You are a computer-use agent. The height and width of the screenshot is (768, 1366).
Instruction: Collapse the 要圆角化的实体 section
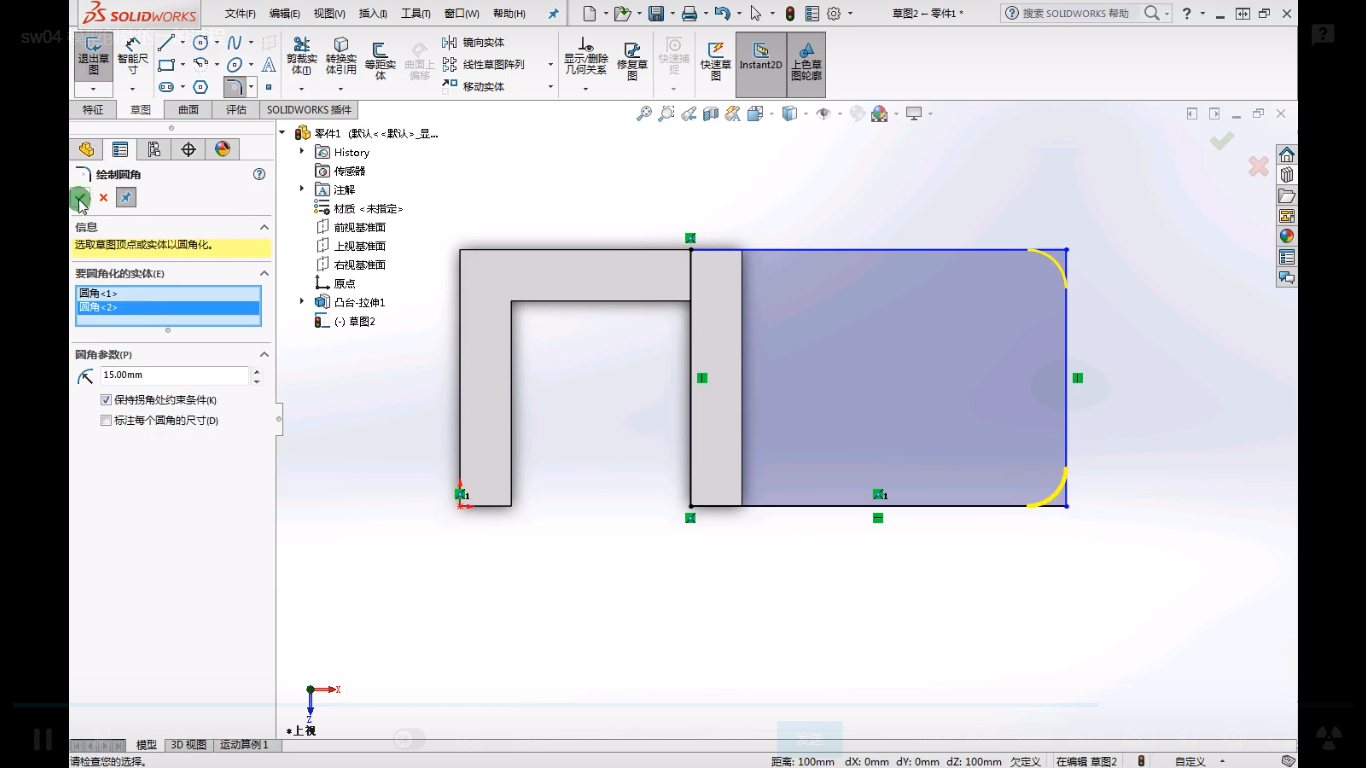[x=264, y=273]
